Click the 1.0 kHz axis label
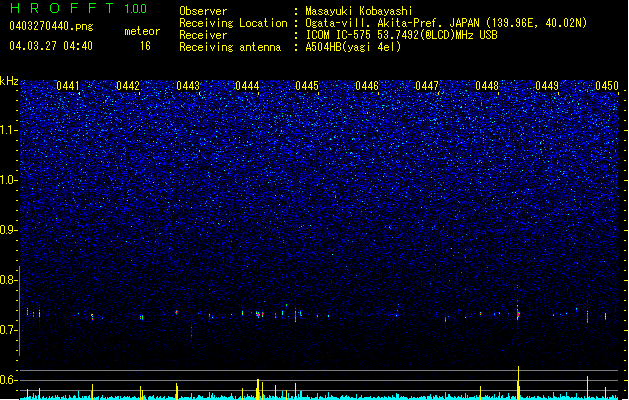Viewport: 629px width, 400px height. coord(9,180)
